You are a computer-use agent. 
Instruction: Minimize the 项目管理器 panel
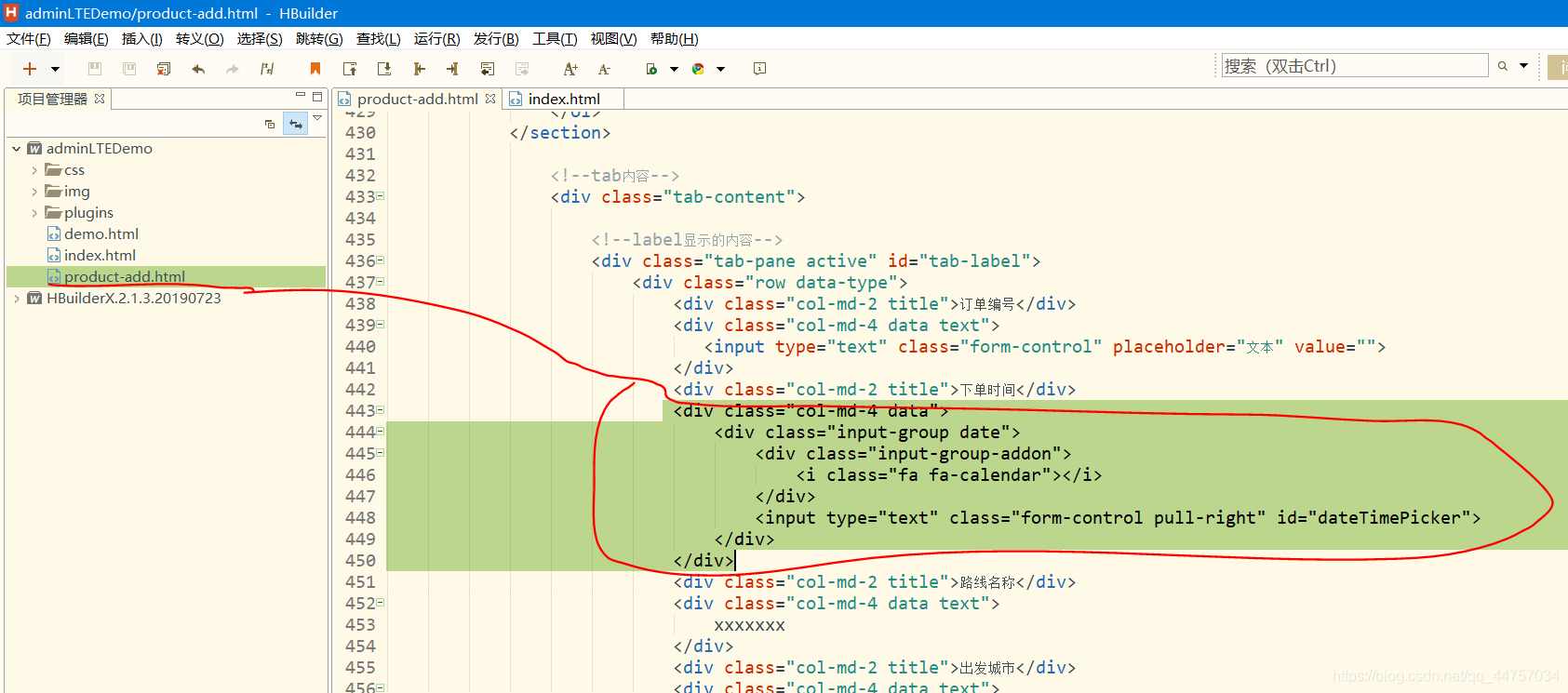pos(300,96)
